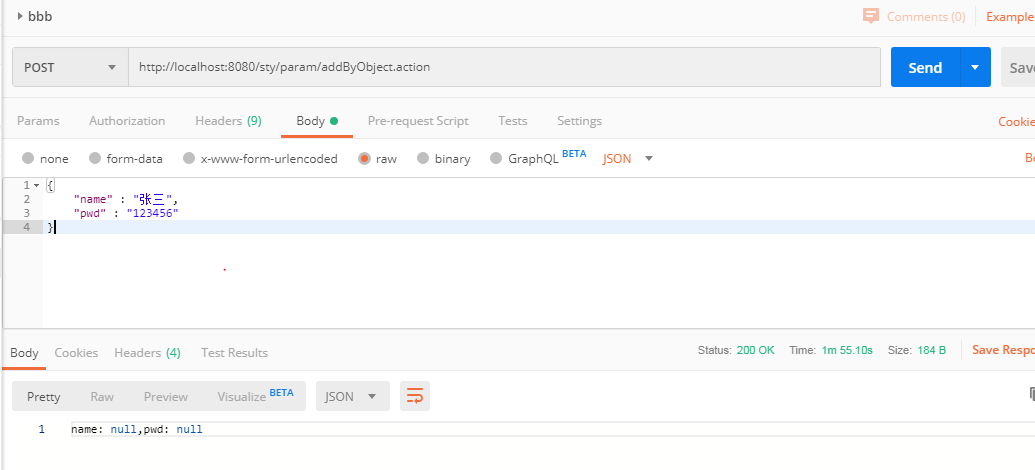Click the 200 OK status value

[x=755, y=350]
